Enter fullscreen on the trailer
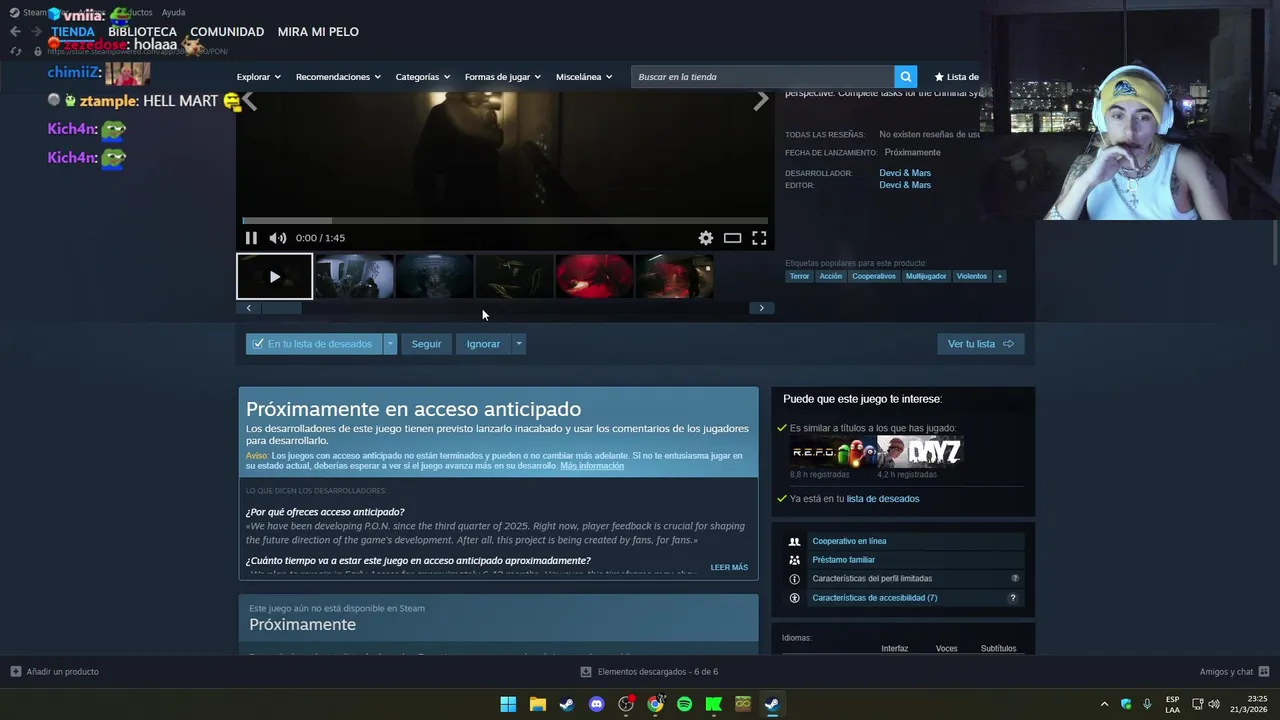 point(759,238)
